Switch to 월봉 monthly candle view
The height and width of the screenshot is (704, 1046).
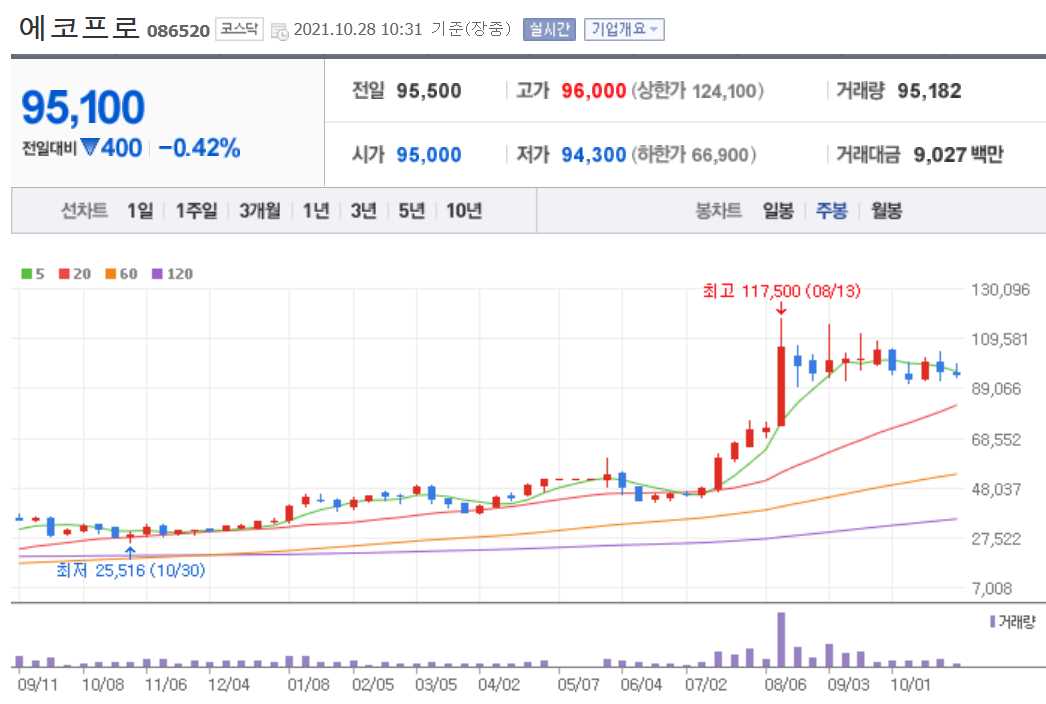tap(886, 211)
